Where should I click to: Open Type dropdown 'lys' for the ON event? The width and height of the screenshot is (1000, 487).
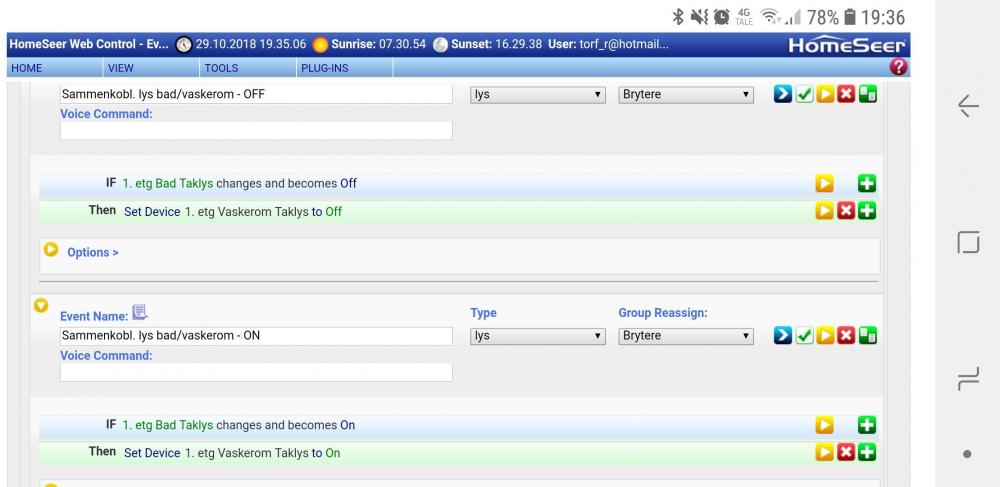(538, 336)
